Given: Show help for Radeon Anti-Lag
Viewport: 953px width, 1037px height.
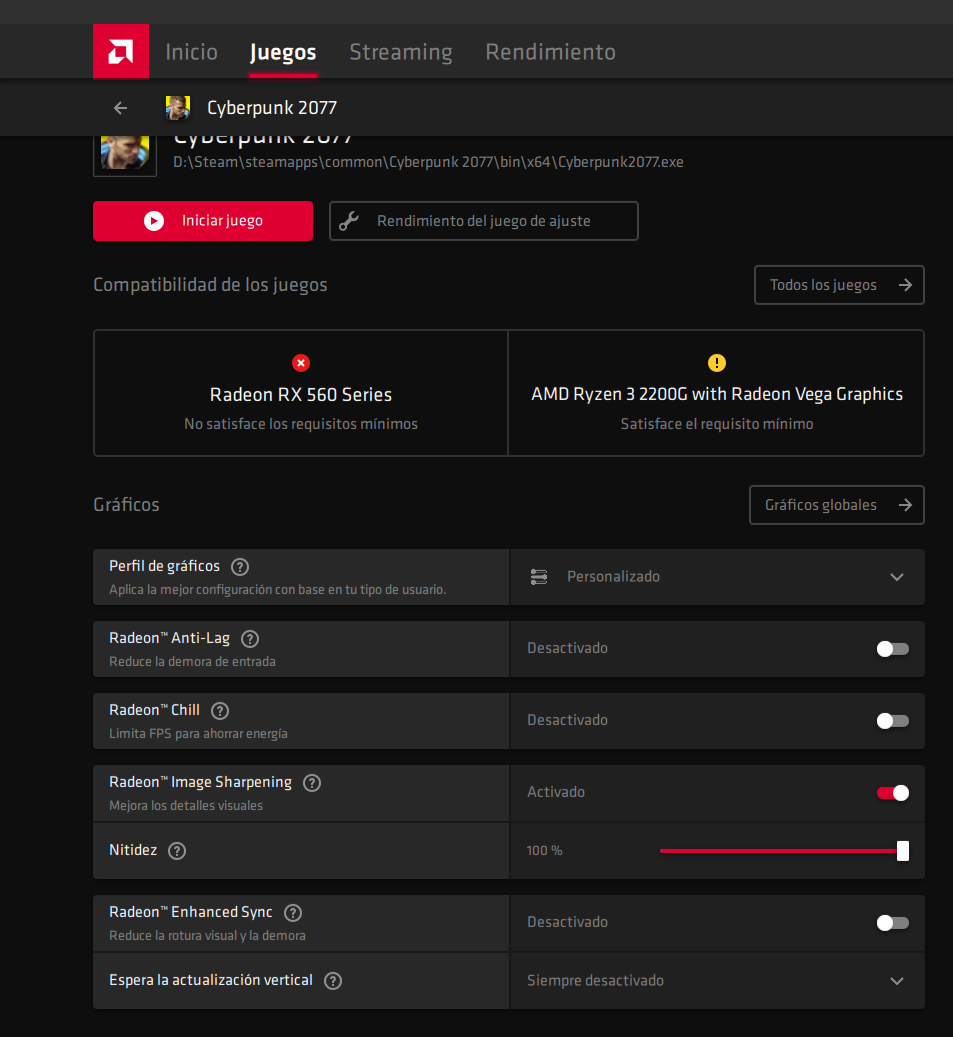Looking at the screenshot, I should [x=250, y=639].
